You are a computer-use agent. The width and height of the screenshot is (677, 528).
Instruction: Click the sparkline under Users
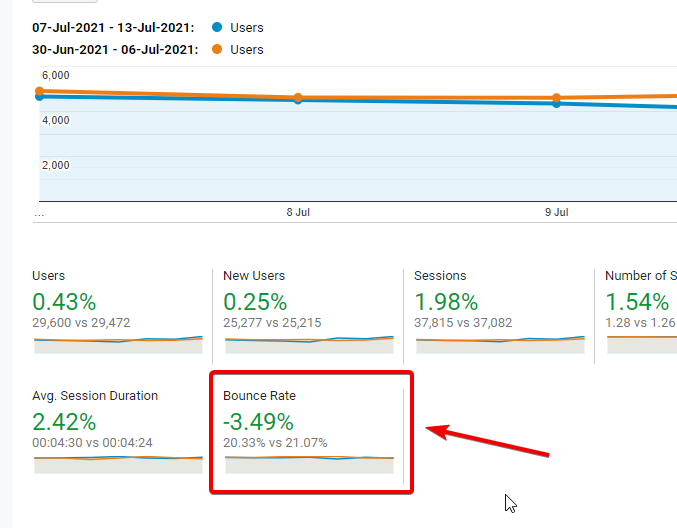[x=118, y=345]
